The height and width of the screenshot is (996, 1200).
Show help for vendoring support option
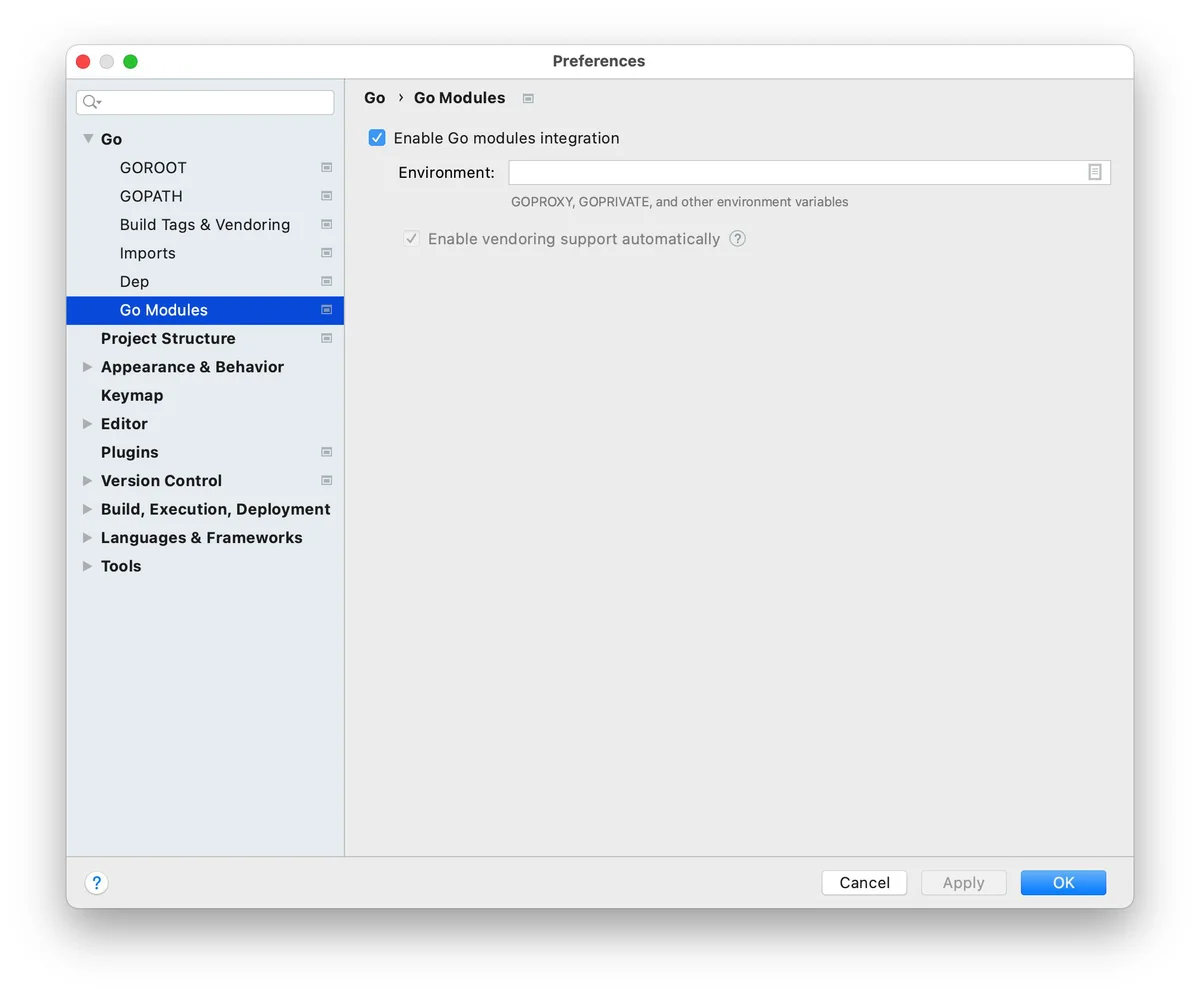pyautogui.click(x=737, y=239)
